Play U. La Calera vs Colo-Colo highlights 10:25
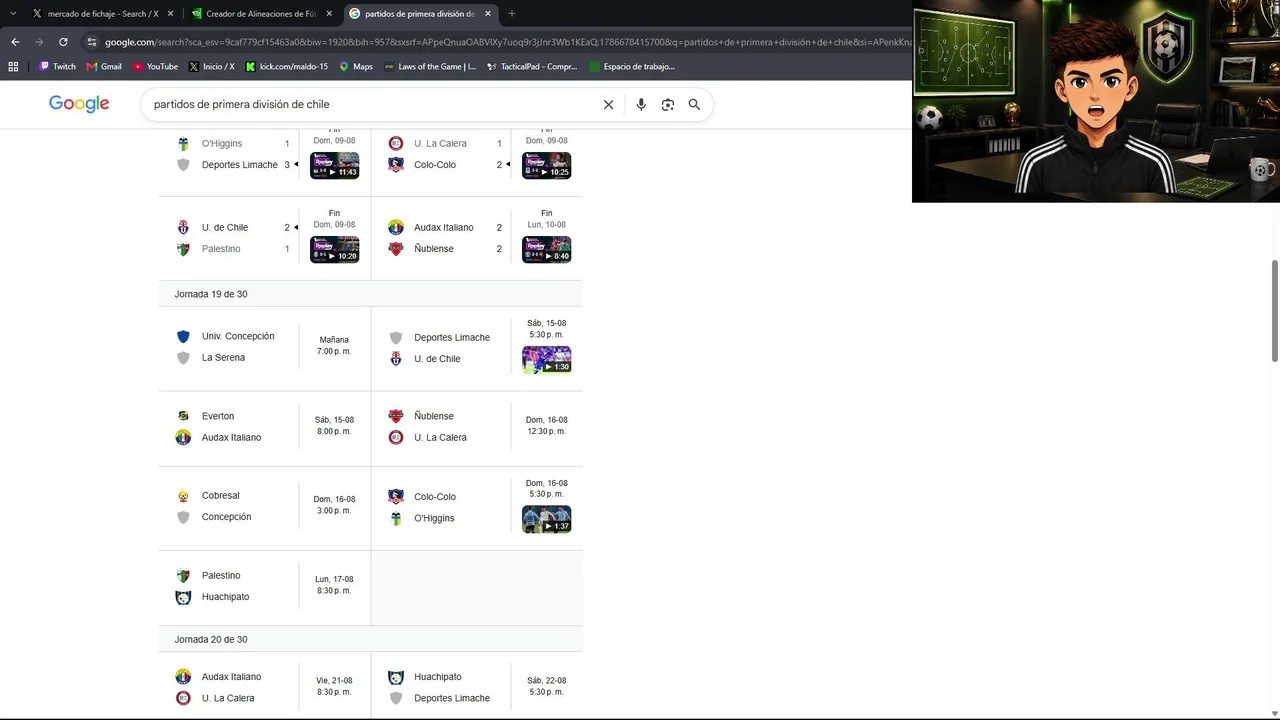 click(x=547, y=165)
